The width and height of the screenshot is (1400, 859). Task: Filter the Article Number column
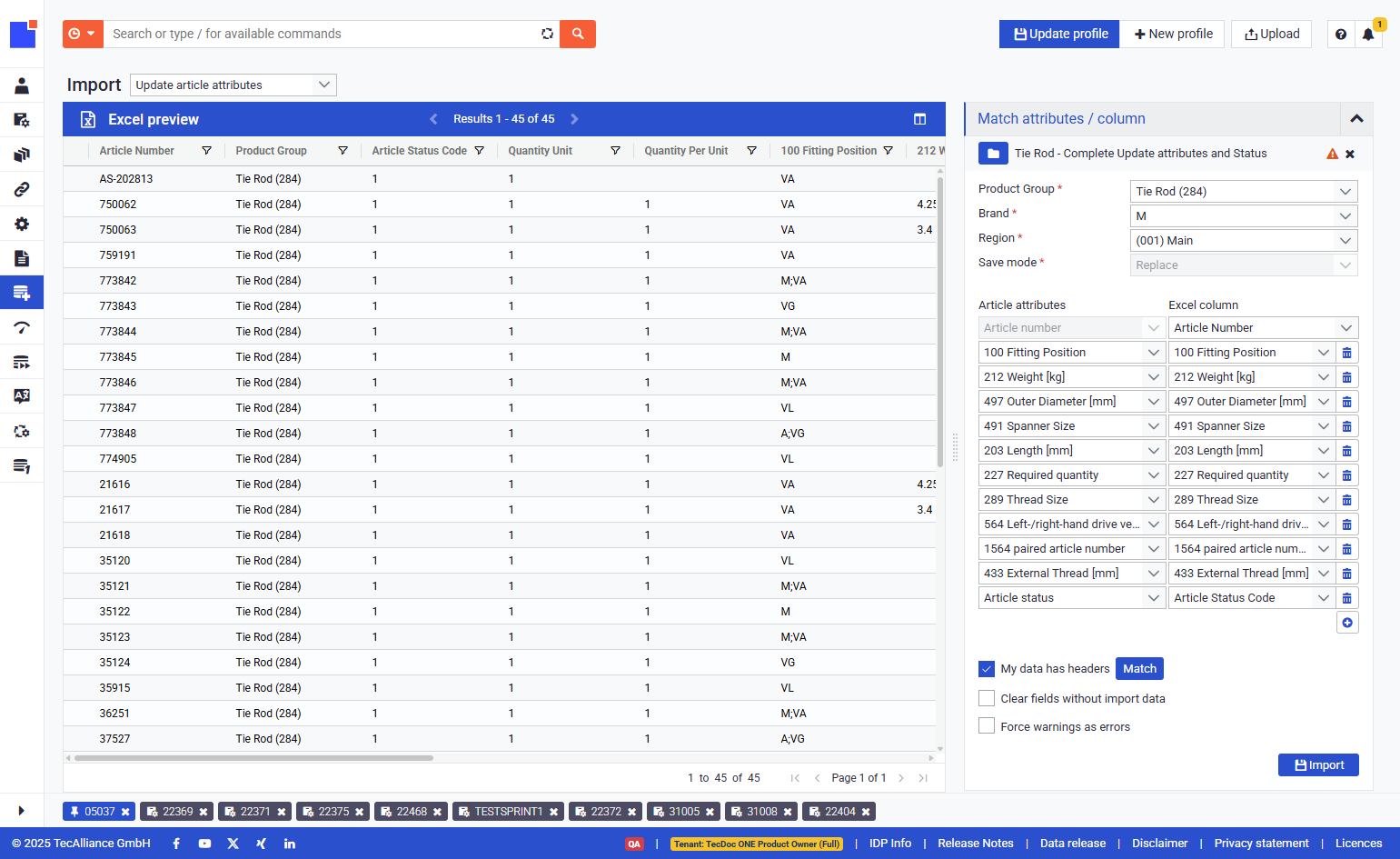tap(206, 151)
